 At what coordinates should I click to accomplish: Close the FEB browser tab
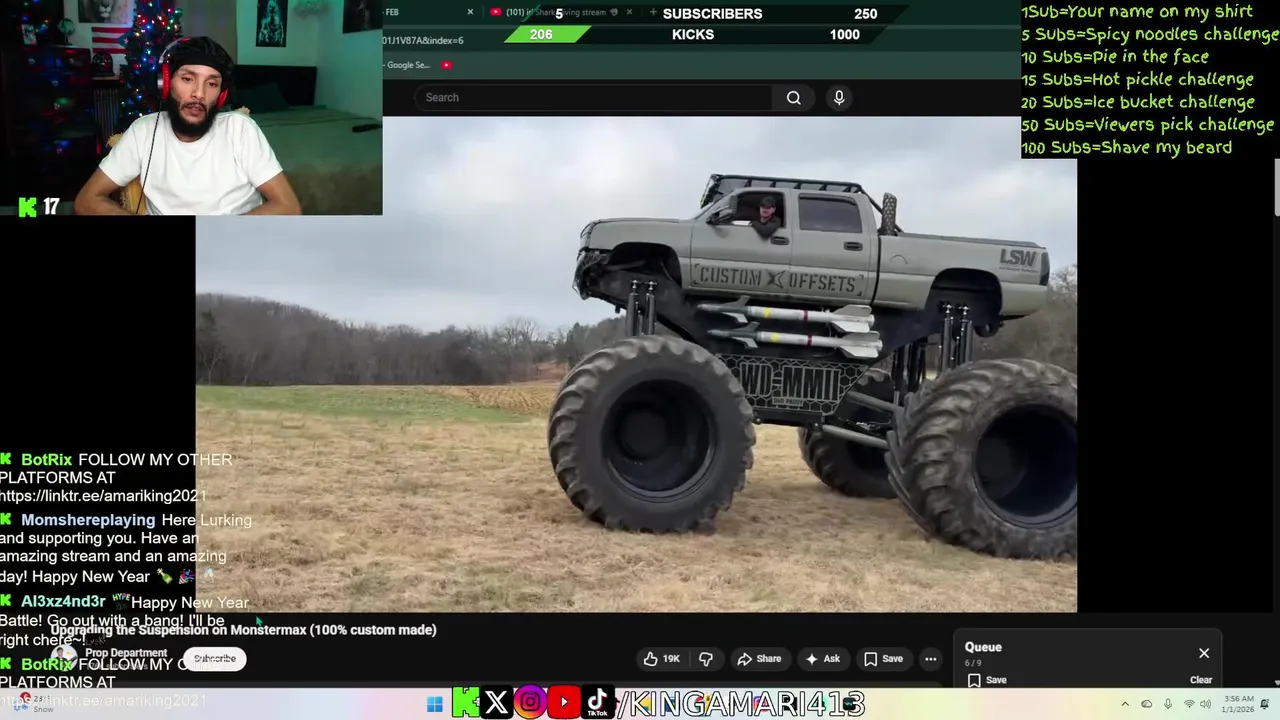tap(470, 12)
